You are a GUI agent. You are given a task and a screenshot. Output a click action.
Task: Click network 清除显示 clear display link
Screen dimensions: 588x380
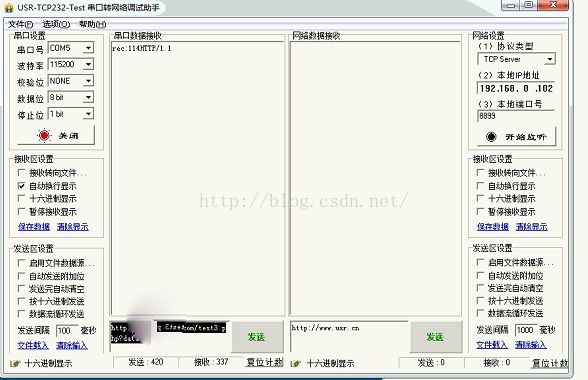click(532, 227)
